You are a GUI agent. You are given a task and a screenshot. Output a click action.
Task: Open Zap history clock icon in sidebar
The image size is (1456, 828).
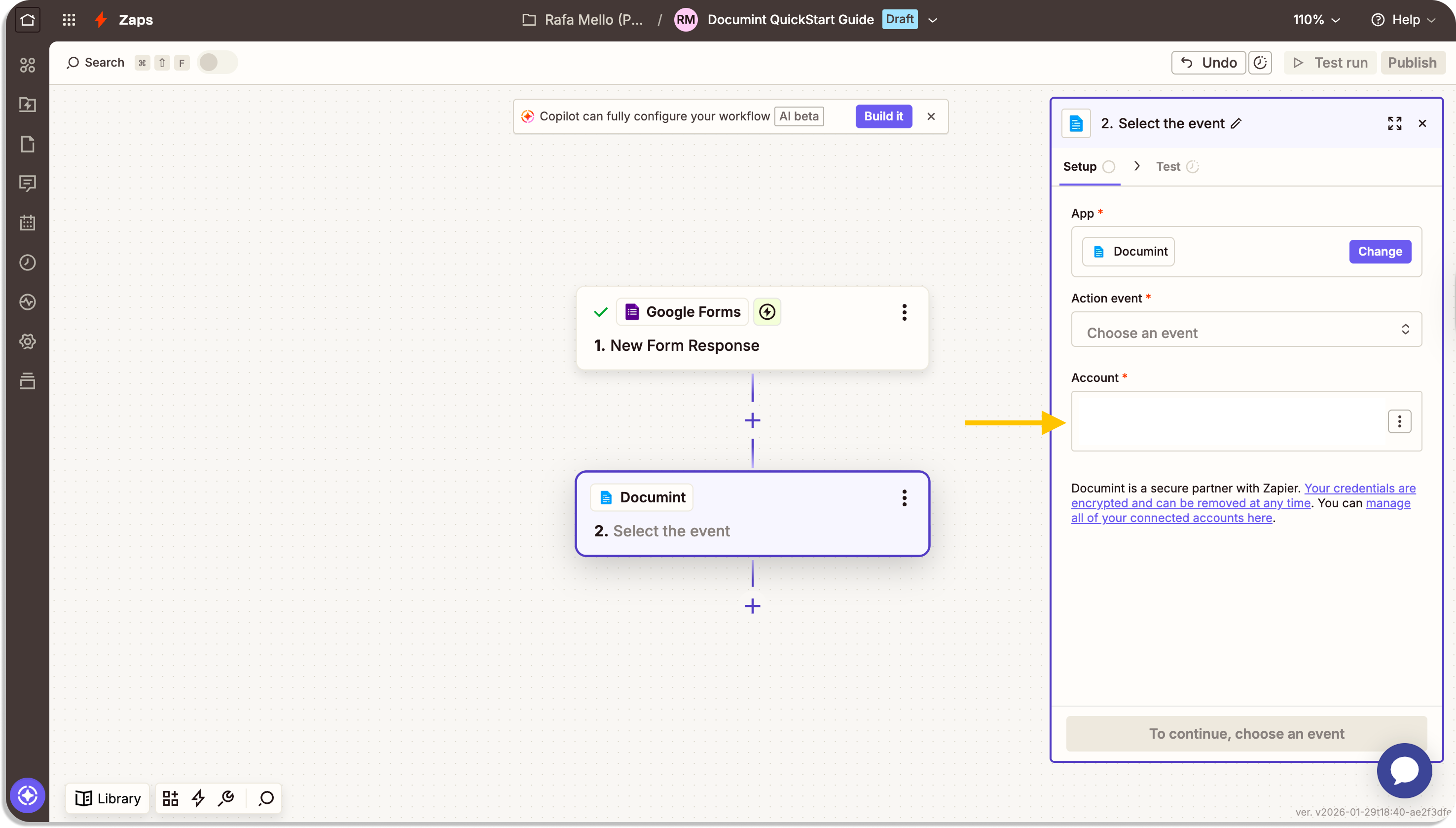click(27, 262)
